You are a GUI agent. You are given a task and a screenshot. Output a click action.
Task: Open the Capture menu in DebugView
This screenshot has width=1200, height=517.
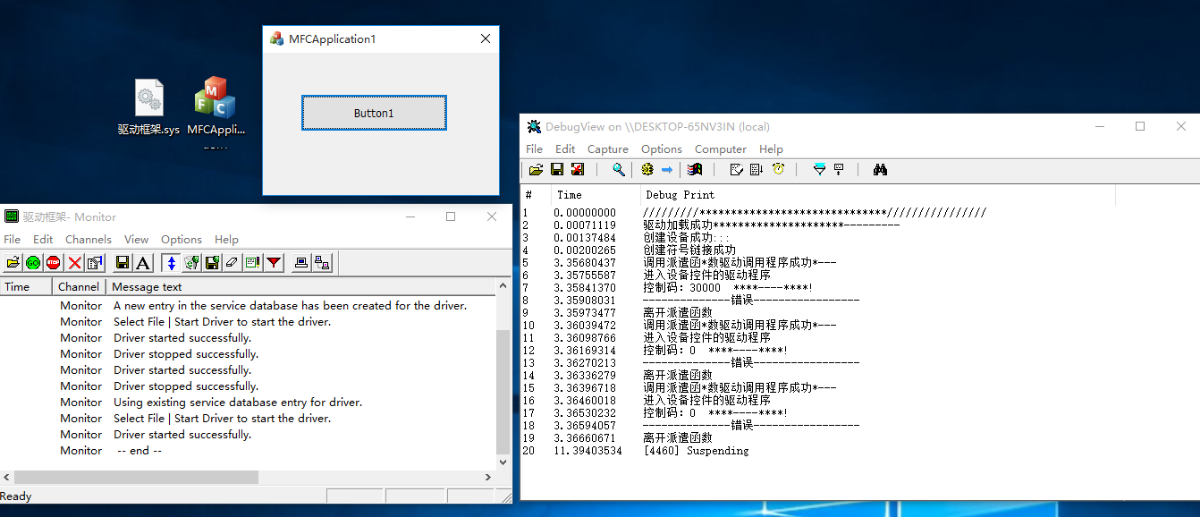click(608, 149)
